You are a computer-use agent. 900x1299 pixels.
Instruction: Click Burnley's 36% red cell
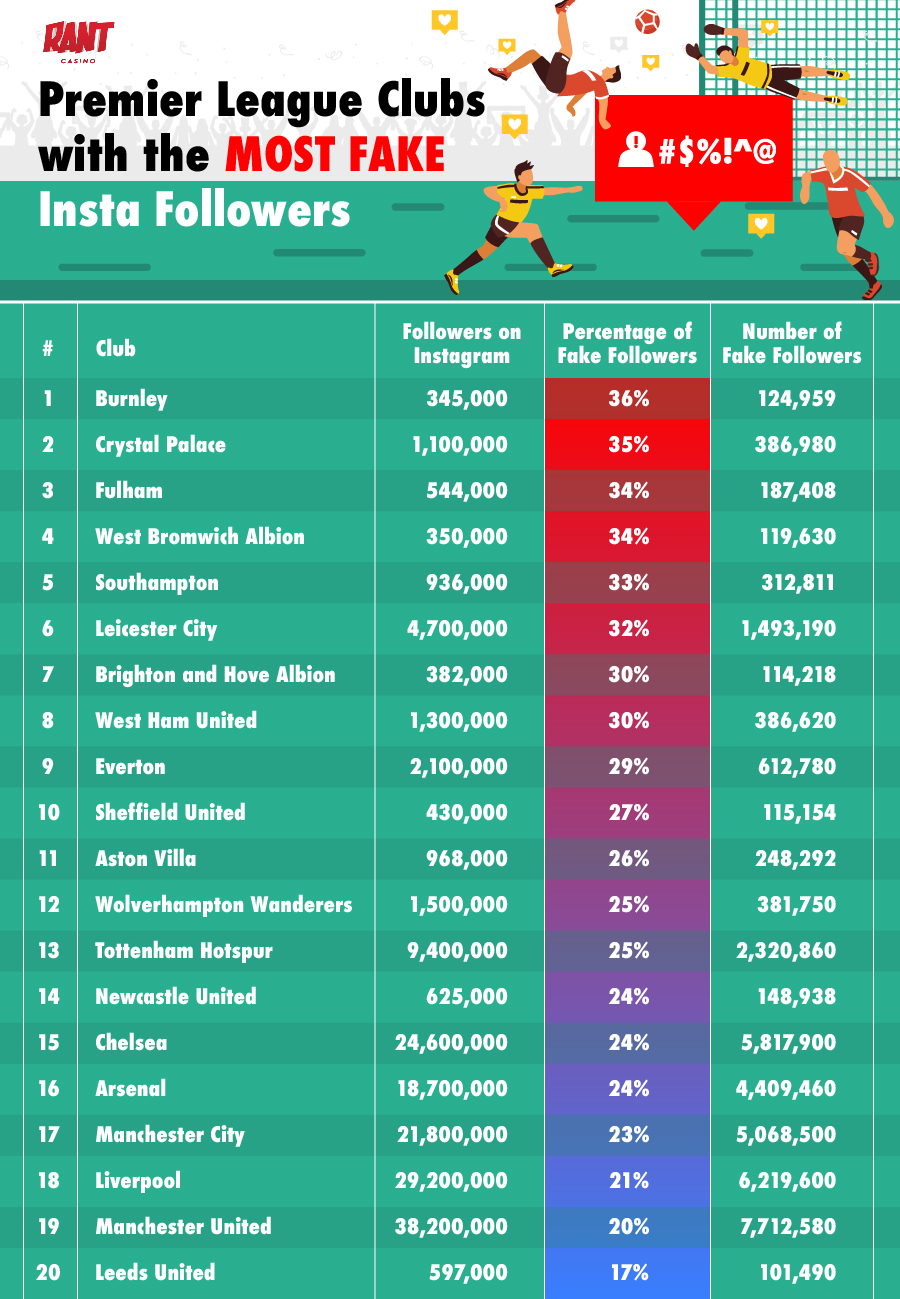point(628,399)
